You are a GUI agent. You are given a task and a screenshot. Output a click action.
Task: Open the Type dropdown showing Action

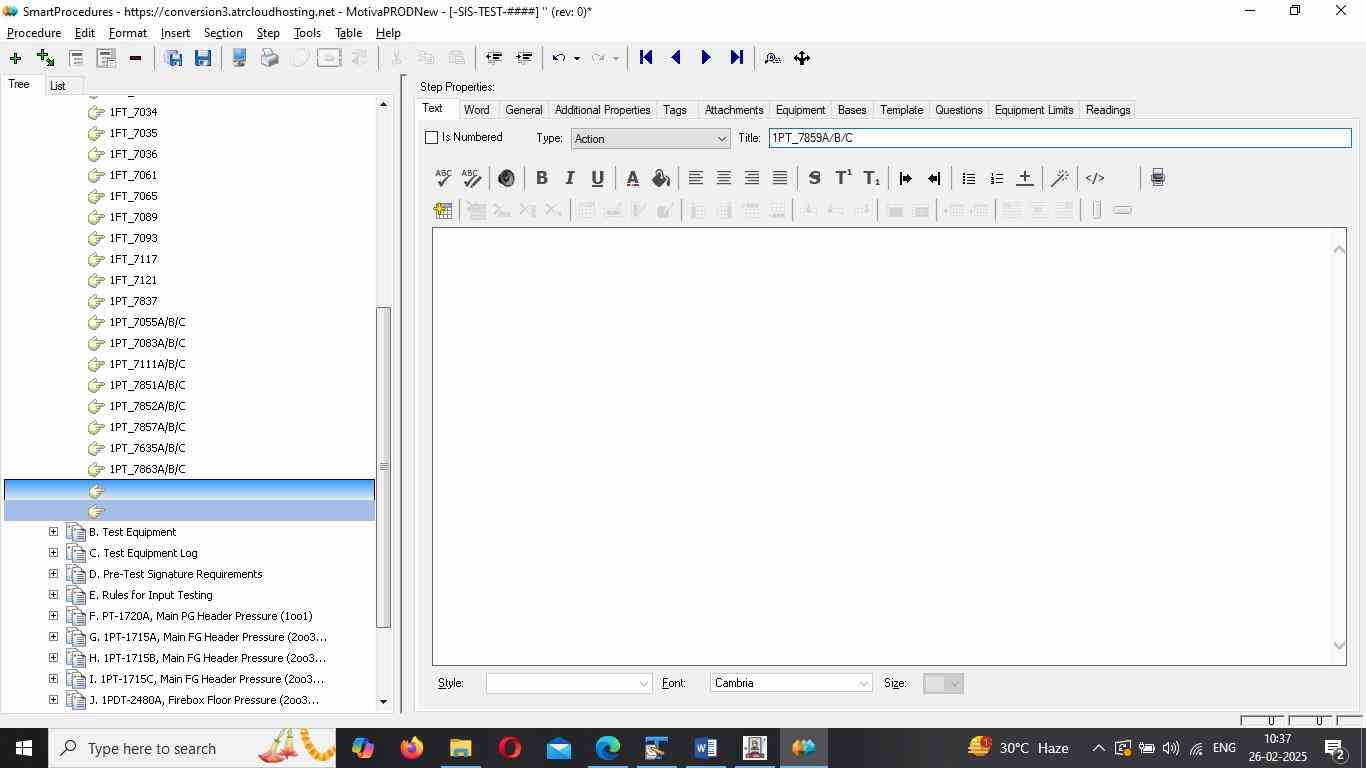click(650, 138)
